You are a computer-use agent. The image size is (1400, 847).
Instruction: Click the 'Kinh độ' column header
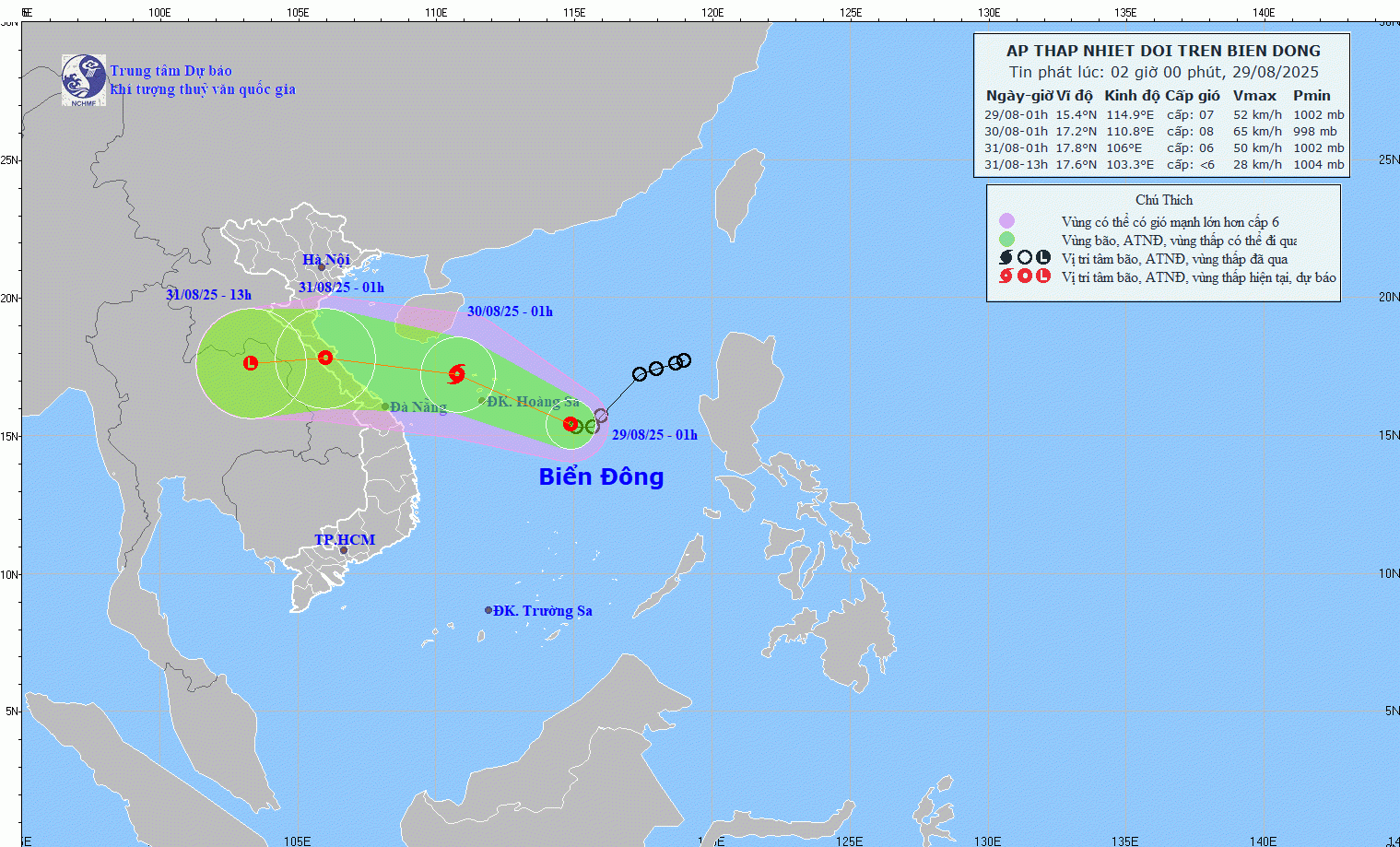pyautogui.click(x=1132, y=96)
